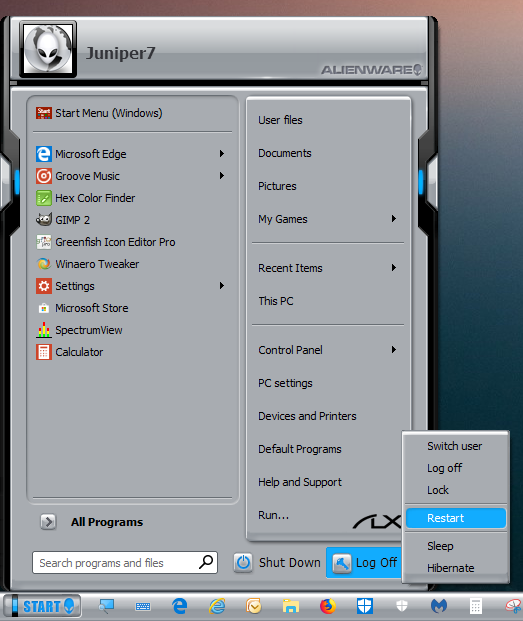The image size is (523, 621).
Task: Click the Juniper7 user name
Action: (x=121, y=53)
